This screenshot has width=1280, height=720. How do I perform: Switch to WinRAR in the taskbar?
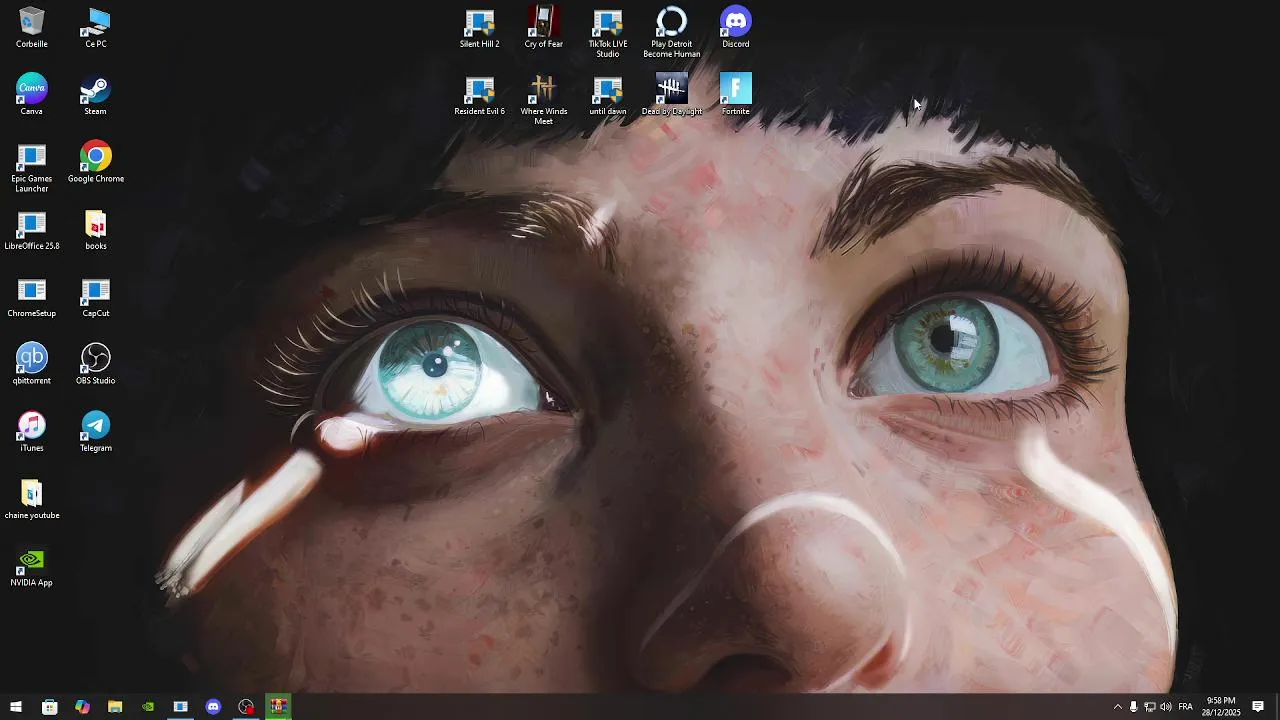click(x=278, y=707)
